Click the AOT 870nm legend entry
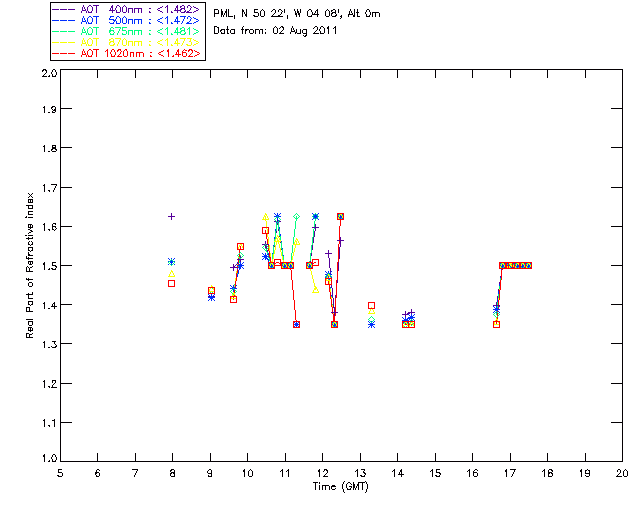The image size is (640, 512). [126, 42]
